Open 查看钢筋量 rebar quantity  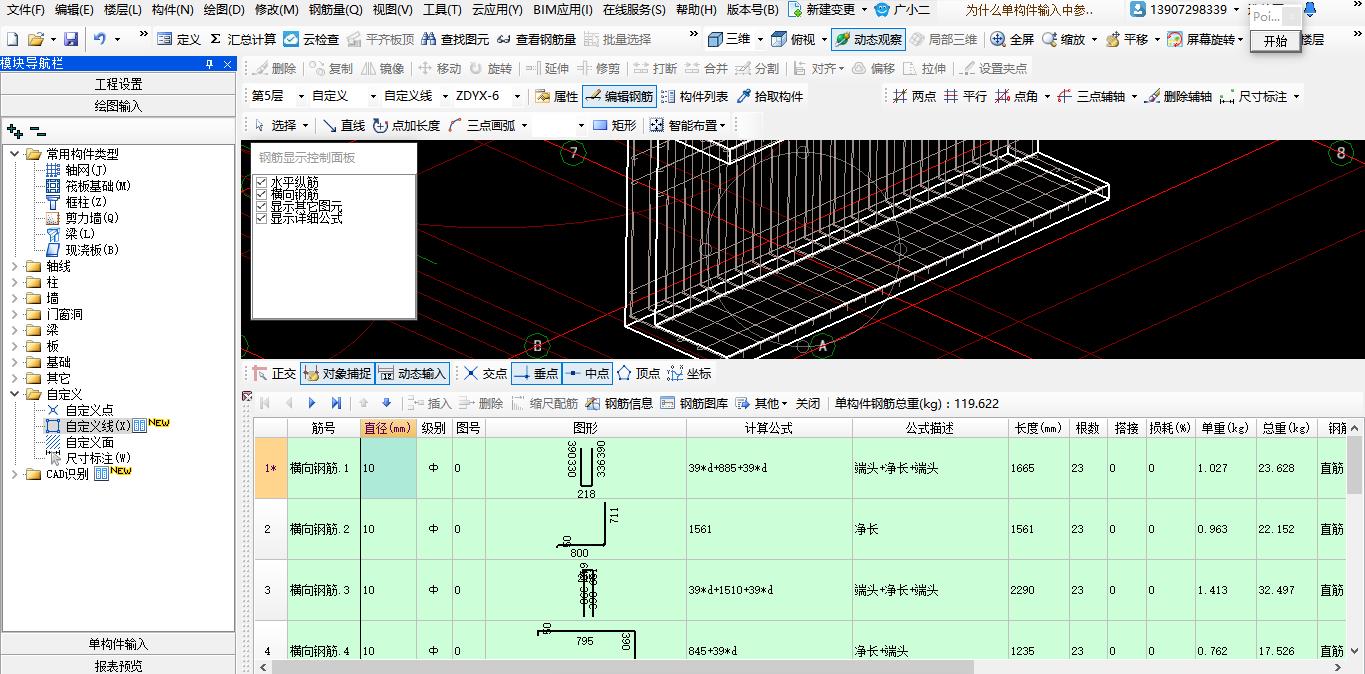coord(536,39)
